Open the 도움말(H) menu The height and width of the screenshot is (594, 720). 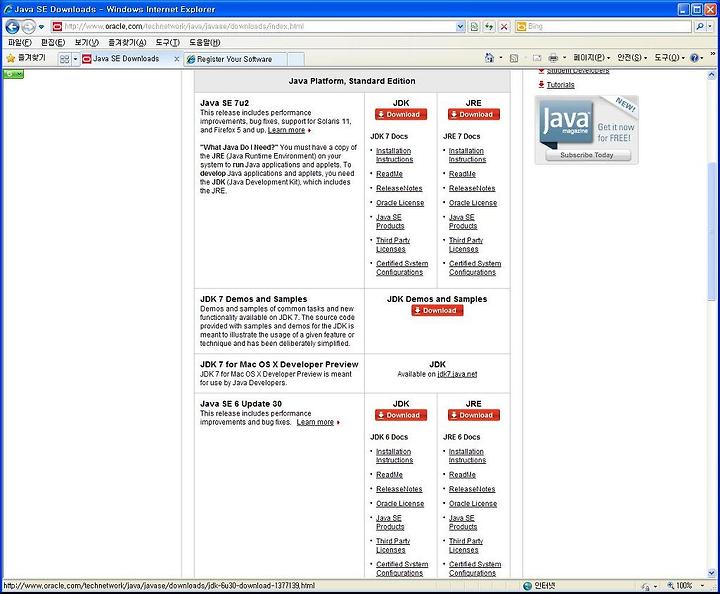click(x=205, y=43)
